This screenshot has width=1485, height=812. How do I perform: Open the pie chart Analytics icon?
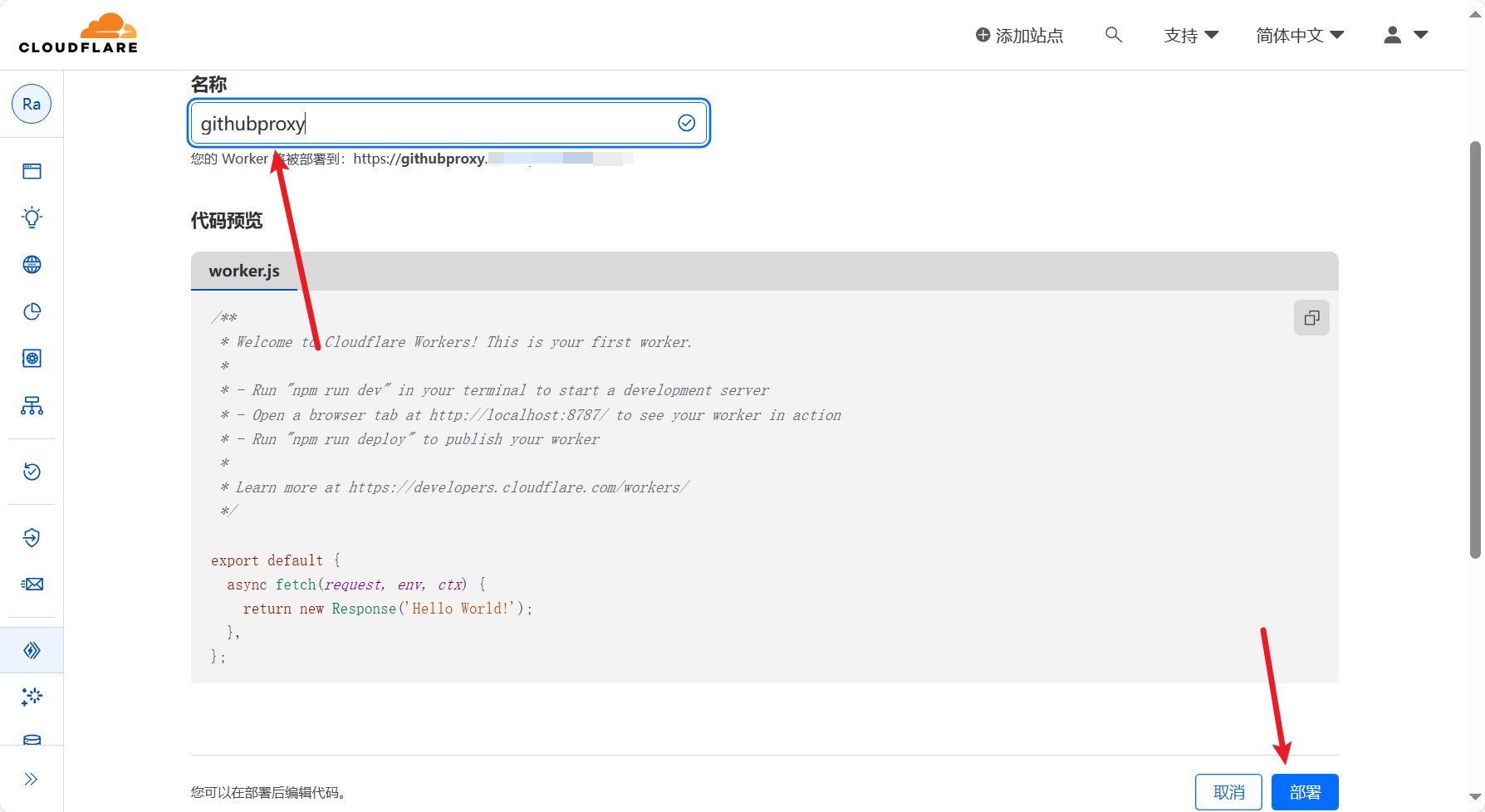pos(32,311)
